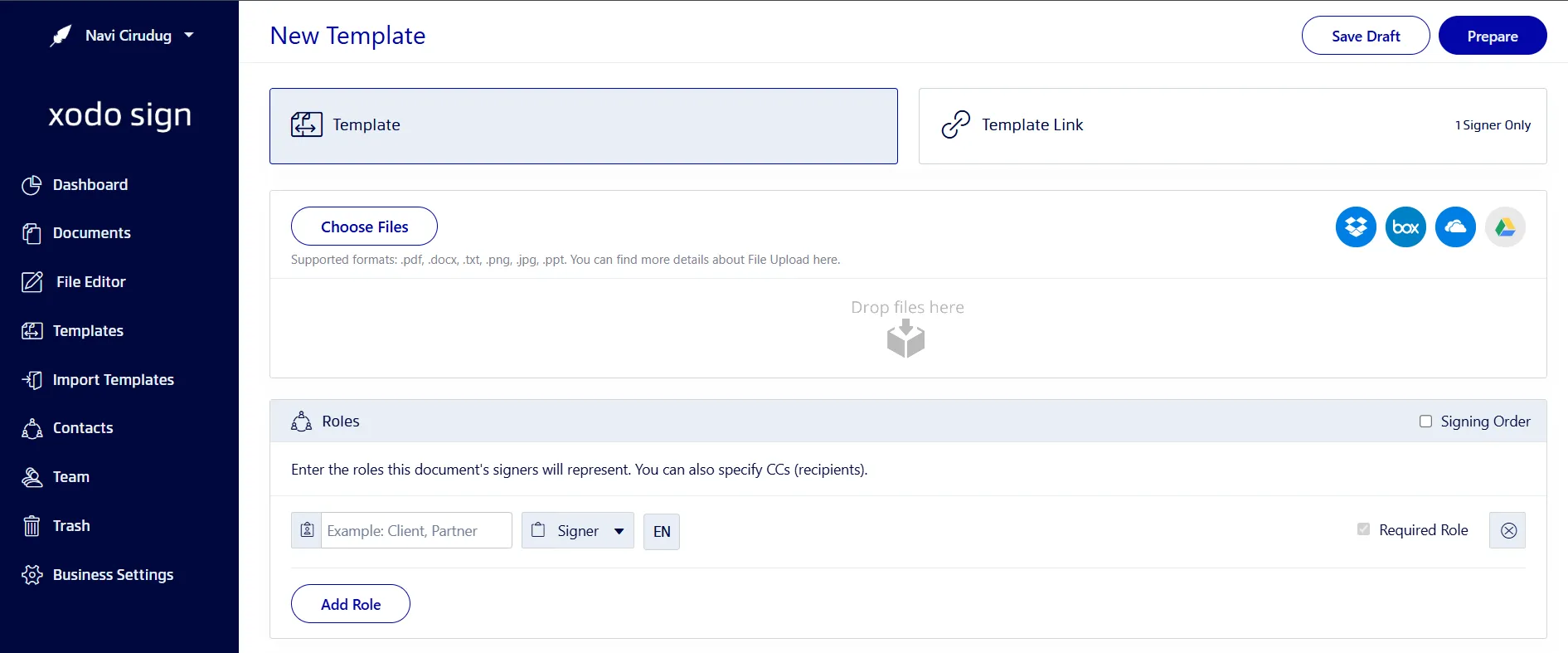Open the Dashboard pie chart icon

pyautogui.click(x=32, y=185)
